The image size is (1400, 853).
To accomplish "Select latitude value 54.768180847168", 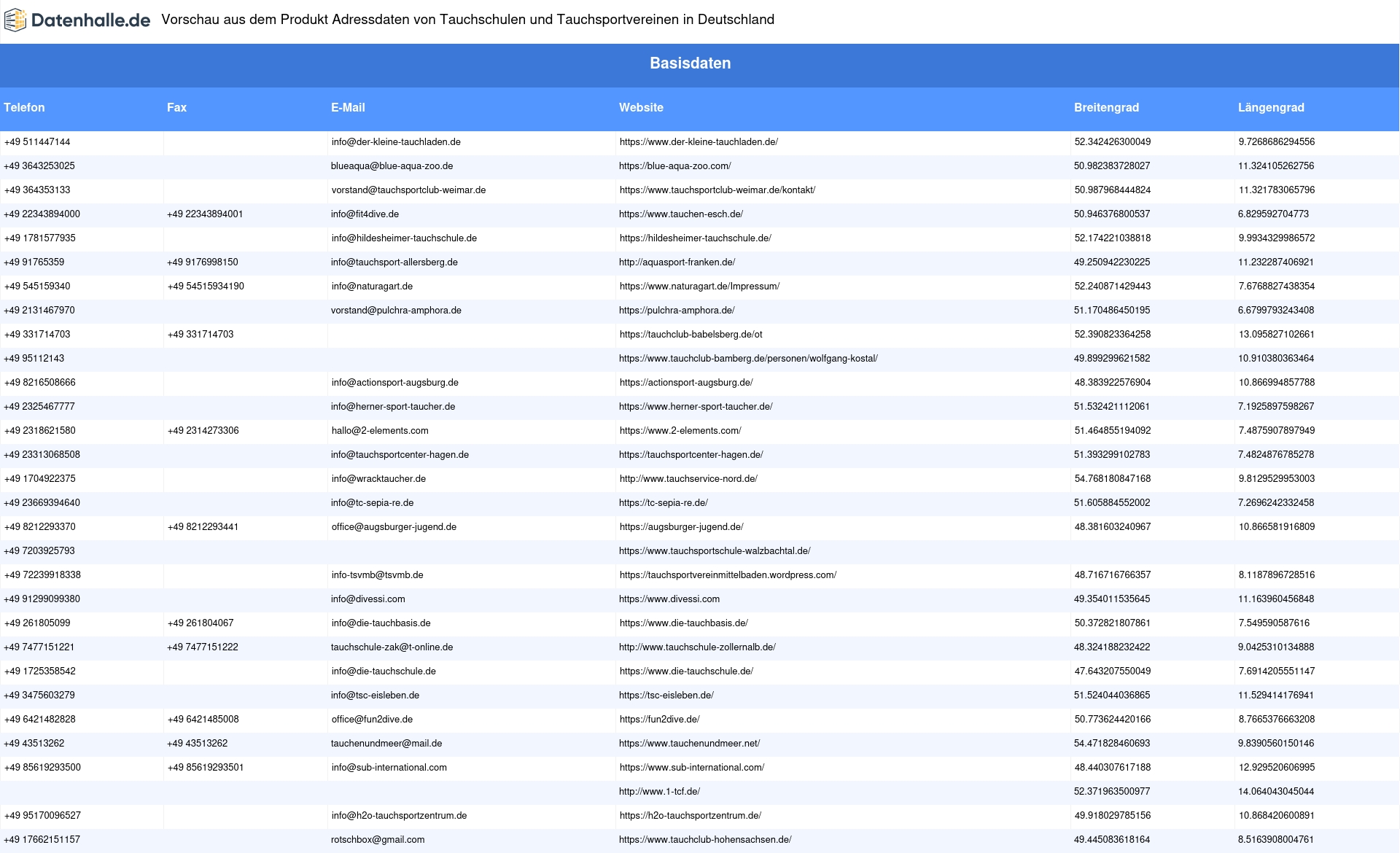I will pos(1113,479).
